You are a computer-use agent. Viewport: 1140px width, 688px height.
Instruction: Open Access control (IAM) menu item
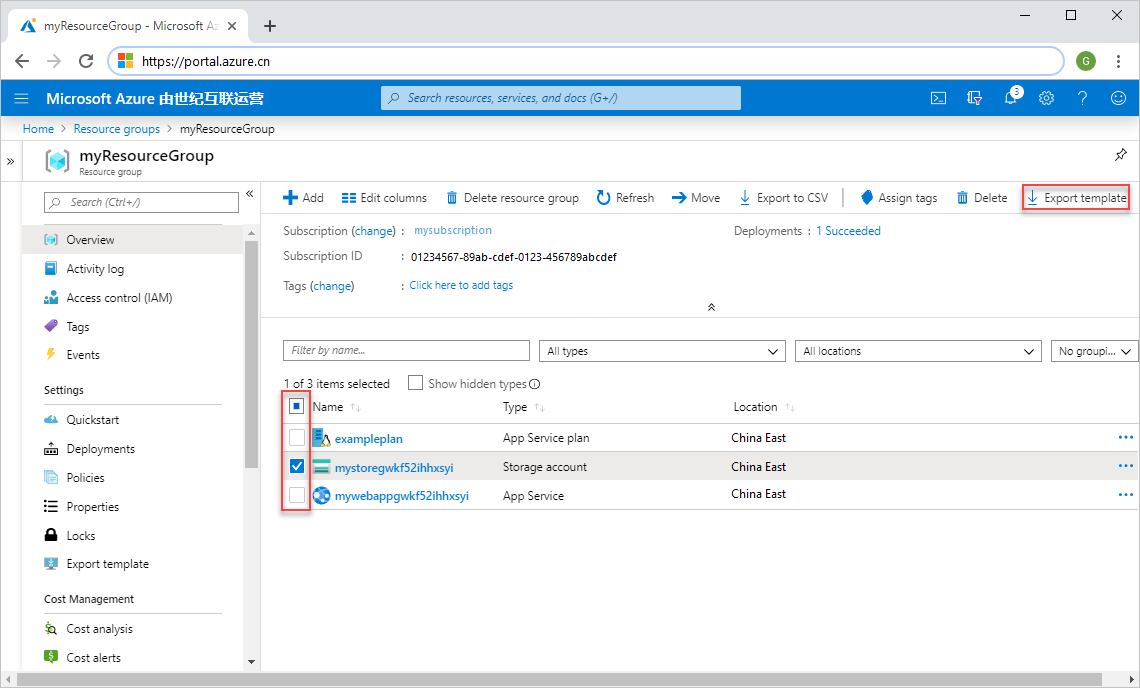coord(119,298)
